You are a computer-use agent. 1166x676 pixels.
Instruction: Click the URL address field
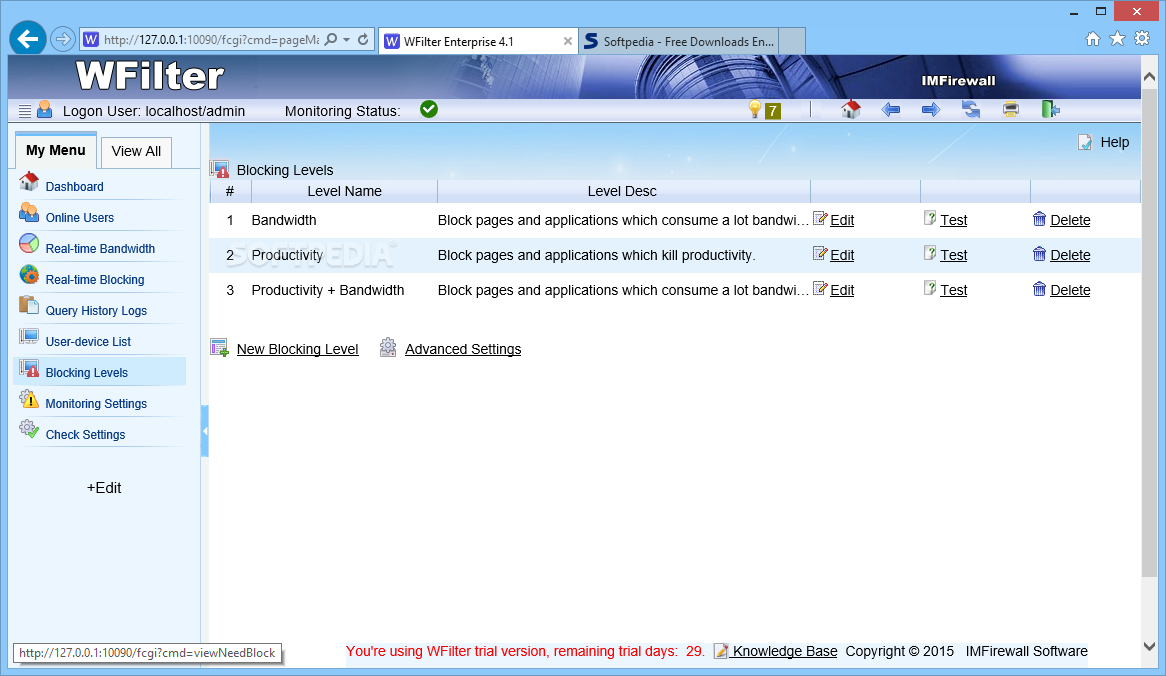point(211,39)
